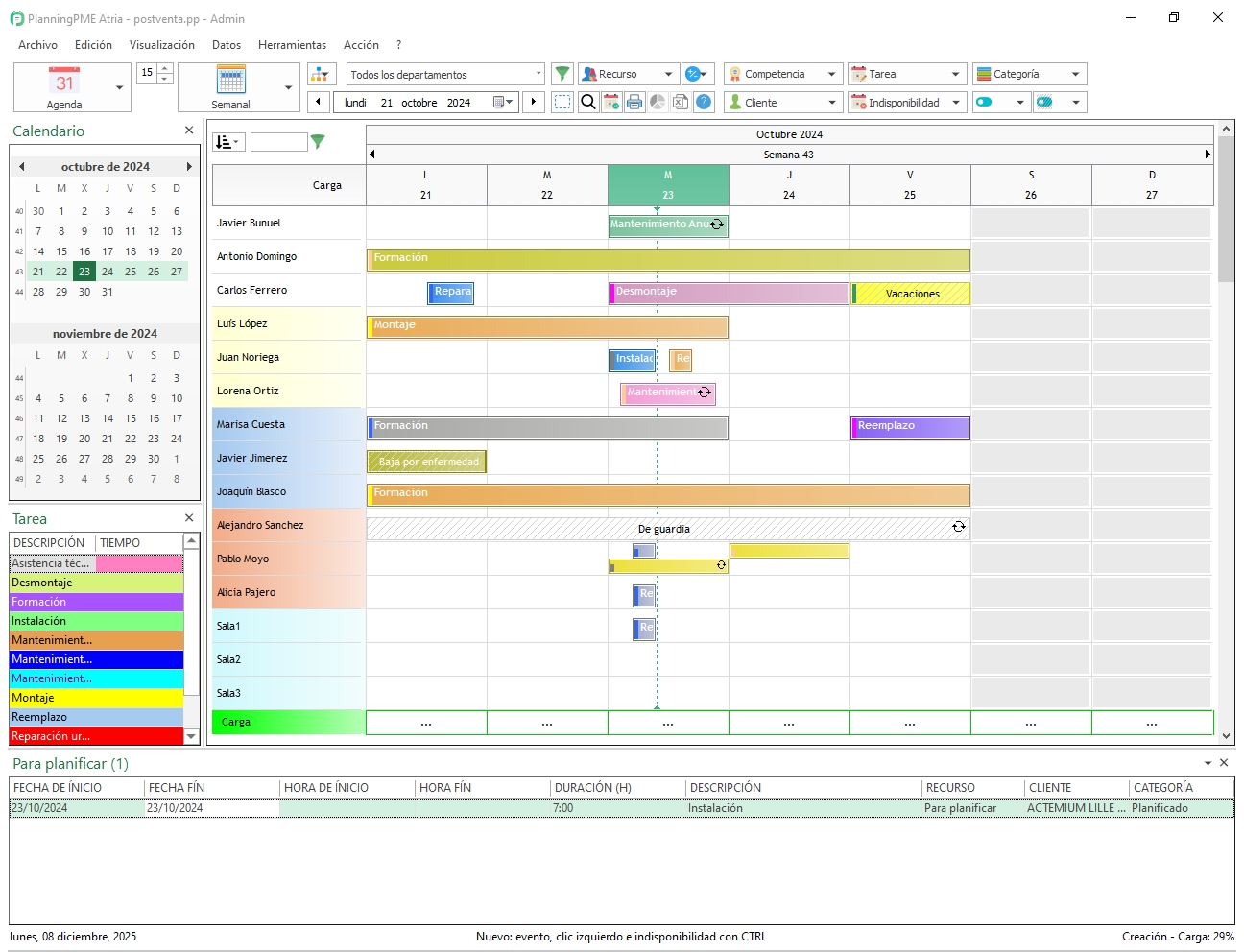
Task: Open Todos los departamentos dropdown
Action: [445, 74]
